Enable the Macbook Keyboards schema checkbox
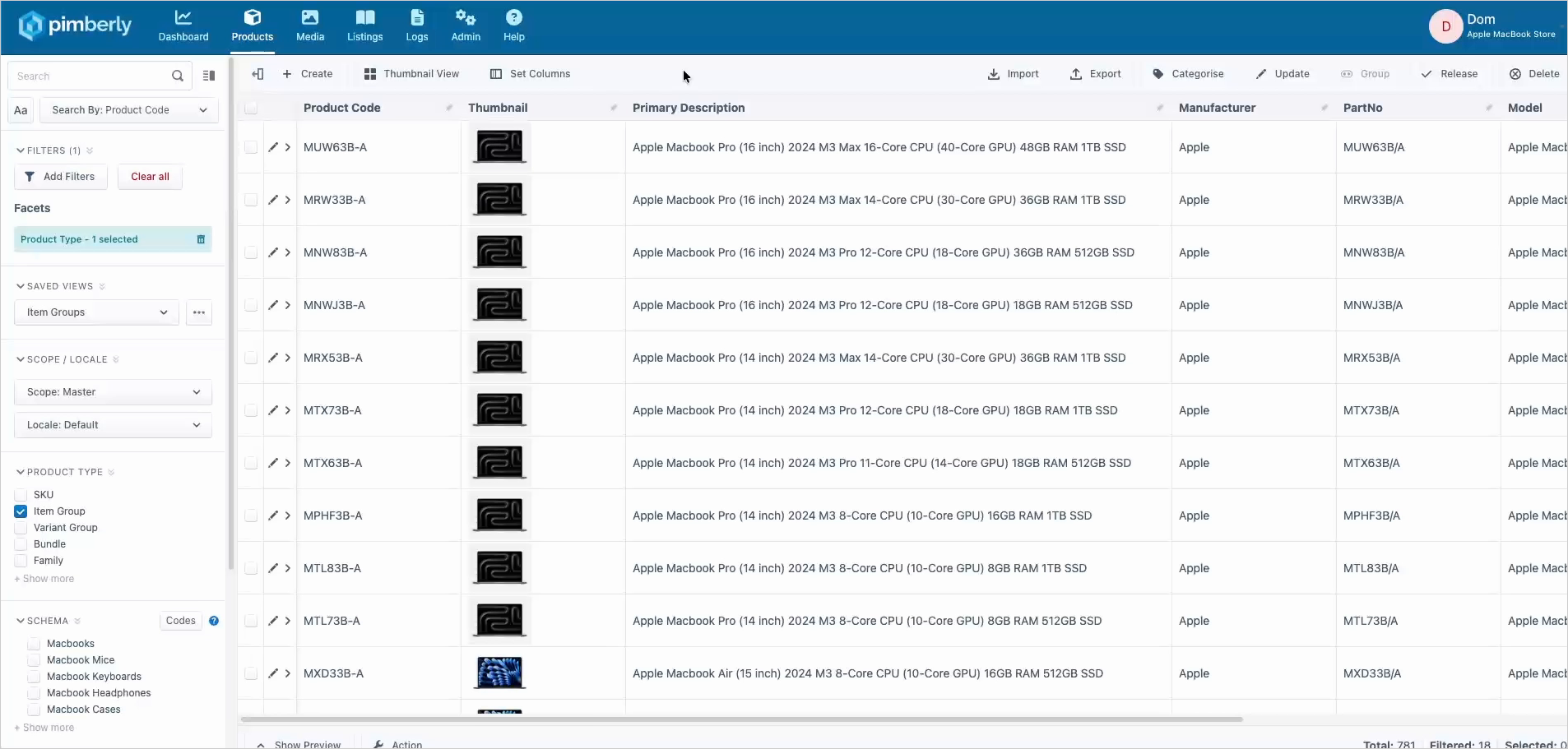Viewport: 1568px width, 749px height. tap(34, 677)
